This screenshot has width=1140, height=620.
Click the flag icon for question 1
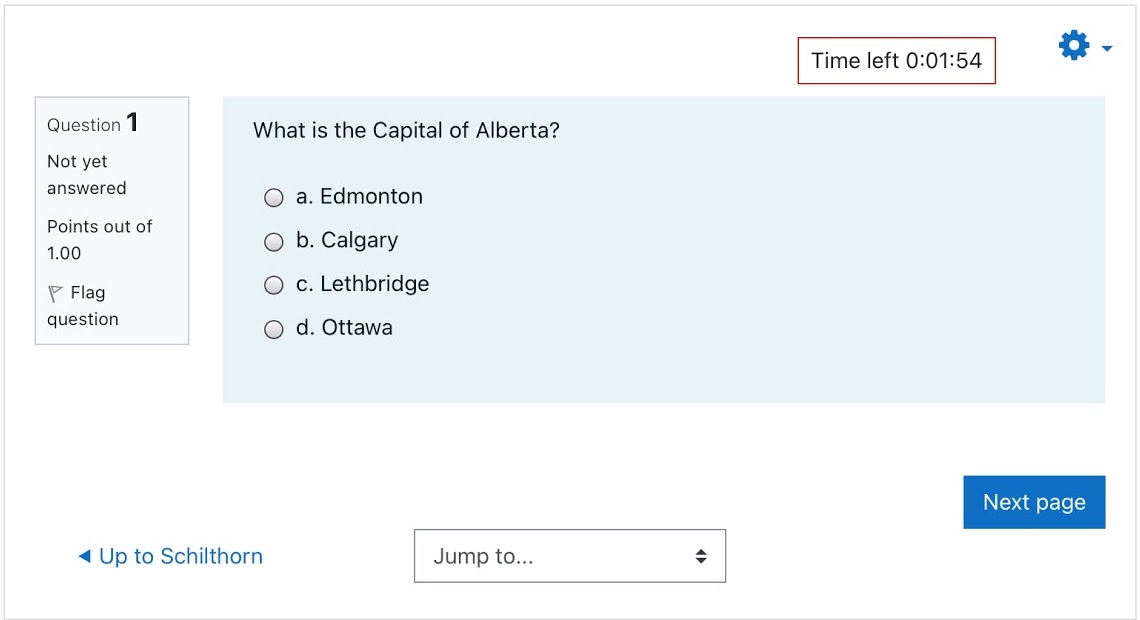tap(55, 293)
